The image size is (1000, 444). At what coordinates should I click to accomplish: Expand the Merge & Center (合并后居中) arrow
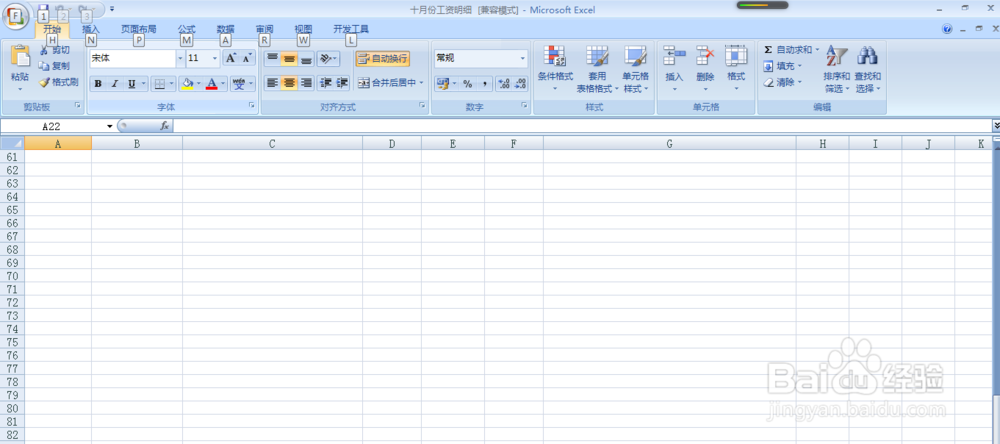[x=422, y=83]
